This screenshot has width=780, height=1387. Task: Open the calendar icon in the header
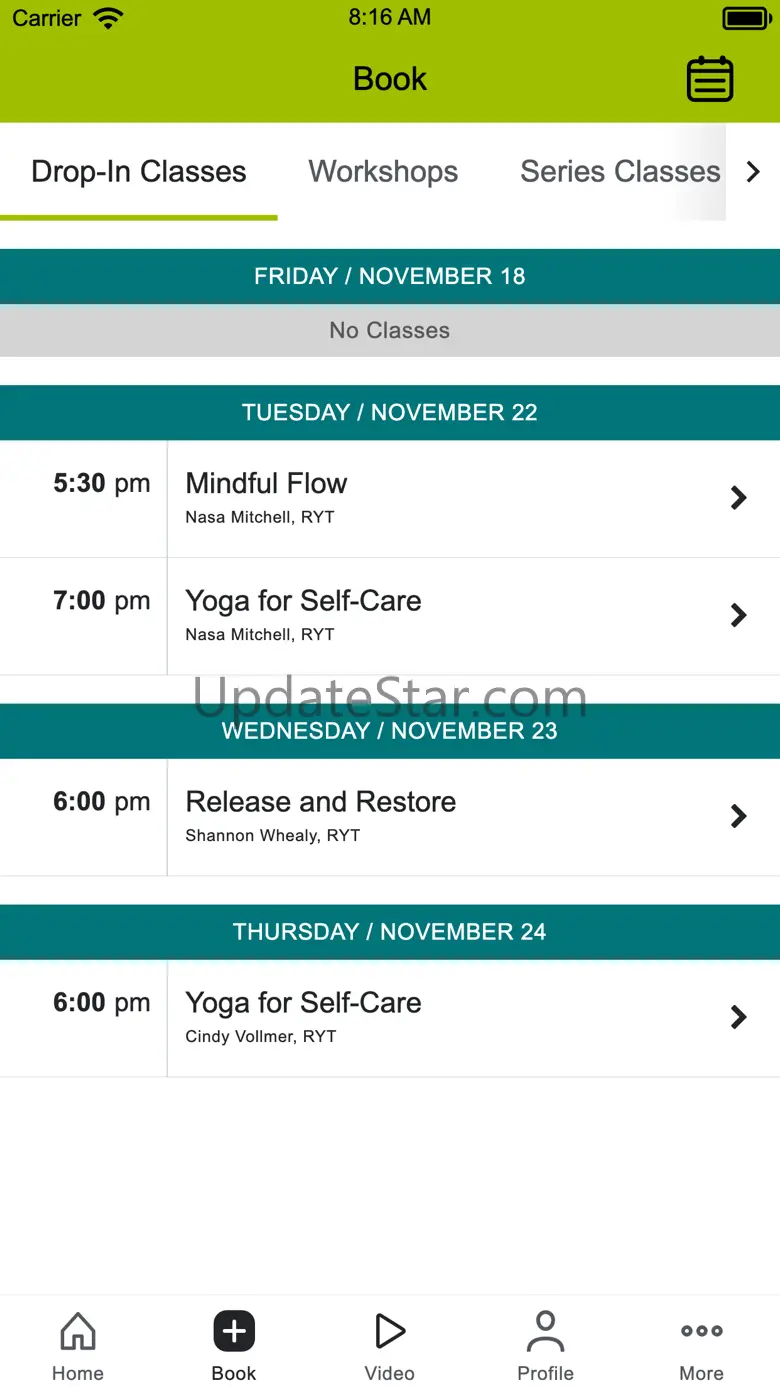click(710, 79)
